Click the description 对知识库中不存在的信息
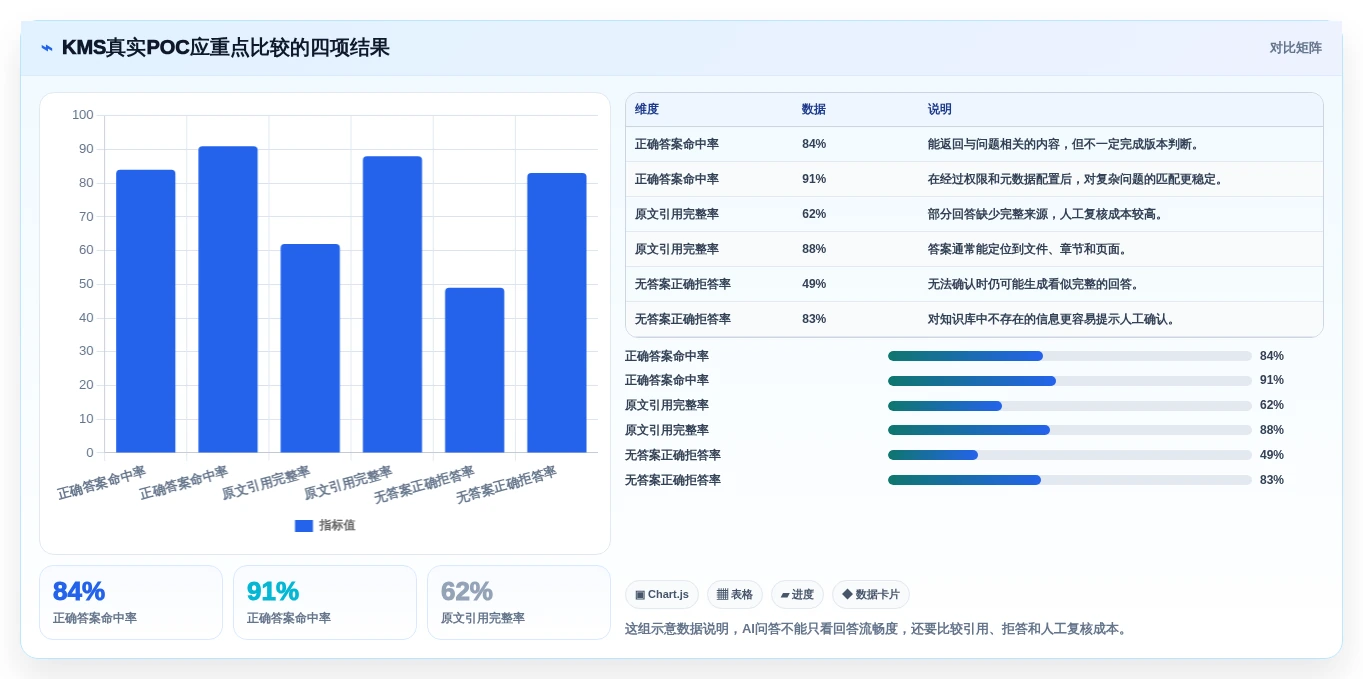 [x=1052, y=319]
